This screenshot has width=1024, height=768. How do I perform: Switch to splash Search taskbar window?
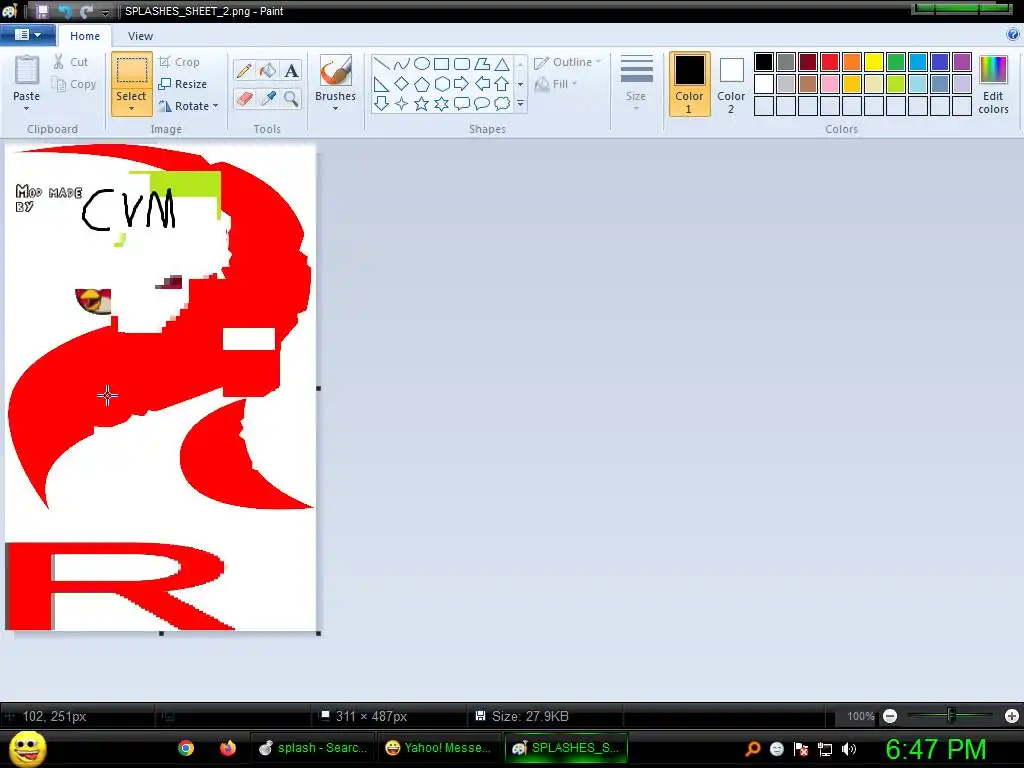pos(313,748)
